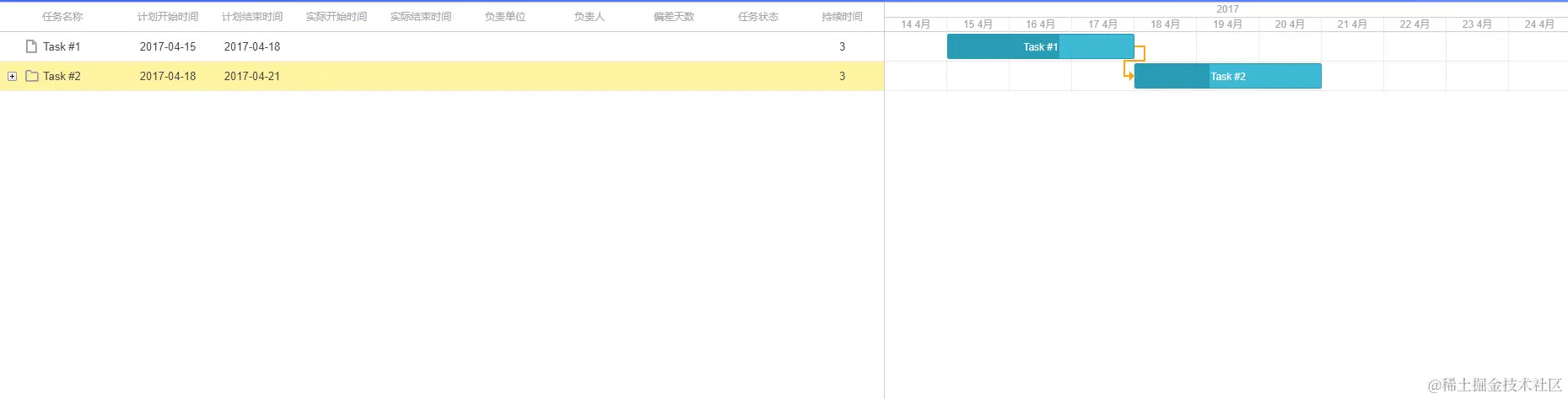The width and height of the screenshot is (1568, 399).
Task: Click start date 2017-04-18 of Task #2
Action: pos(168,76)
